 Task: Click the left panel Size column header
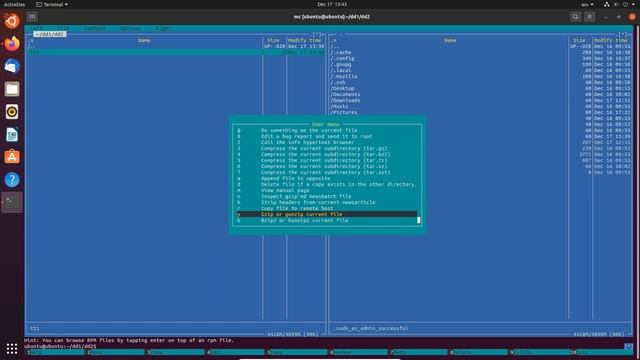(x=273, y=40)
